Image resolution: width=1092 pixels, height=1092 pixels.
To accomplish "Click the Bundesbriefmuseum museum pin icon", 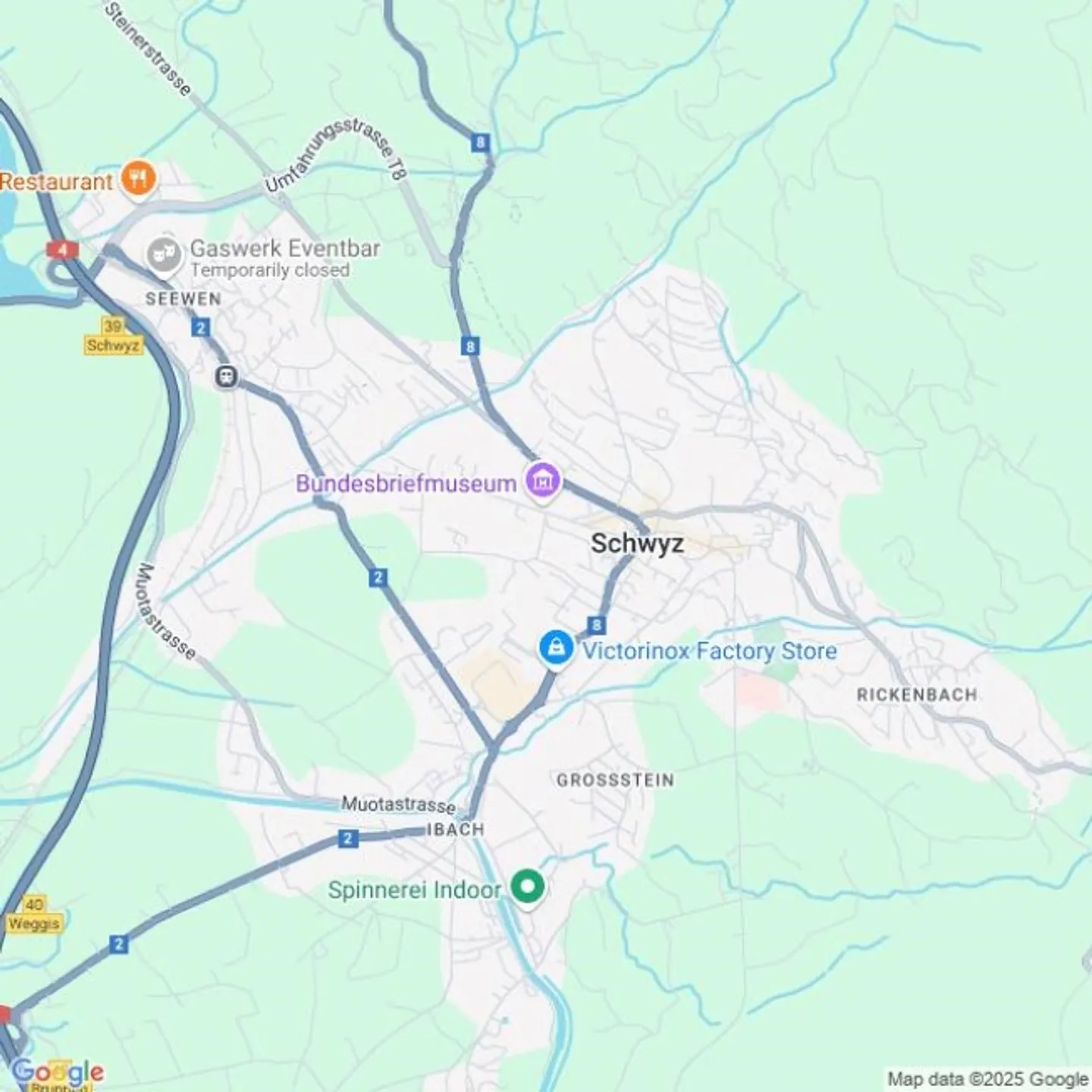I will (542, 482).
